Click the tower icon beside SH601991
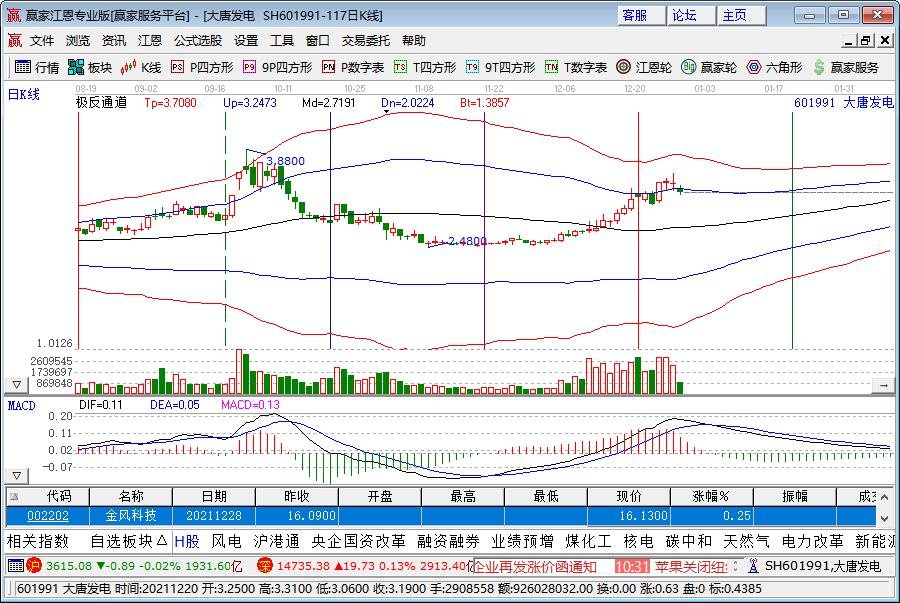Viewport: 900px width, 603px height. [x=754, y=566]
